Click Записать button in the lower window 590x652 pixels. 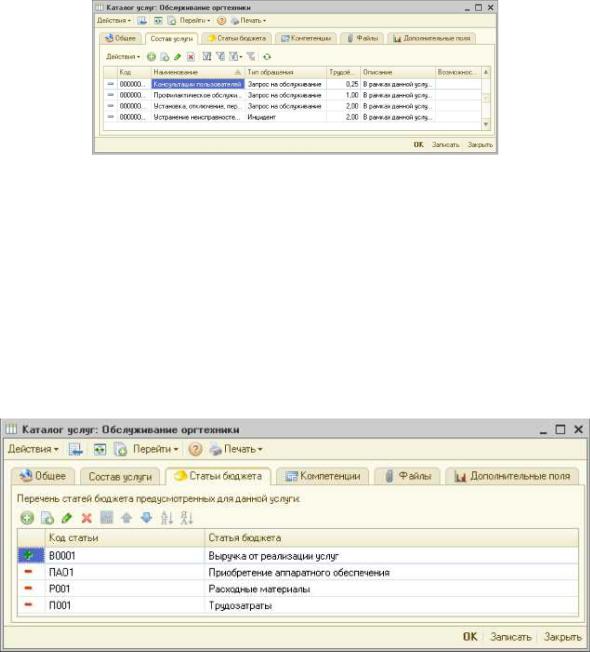511,637
